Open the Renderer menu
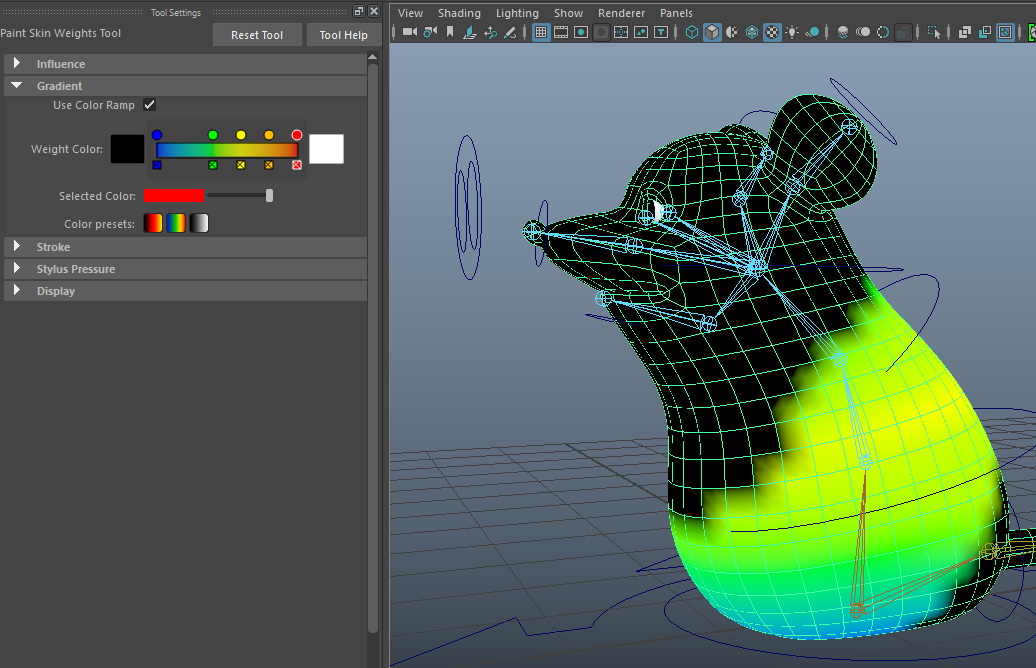The height and width of the screenshot is (668, 1036). click(x=620, y=13)
